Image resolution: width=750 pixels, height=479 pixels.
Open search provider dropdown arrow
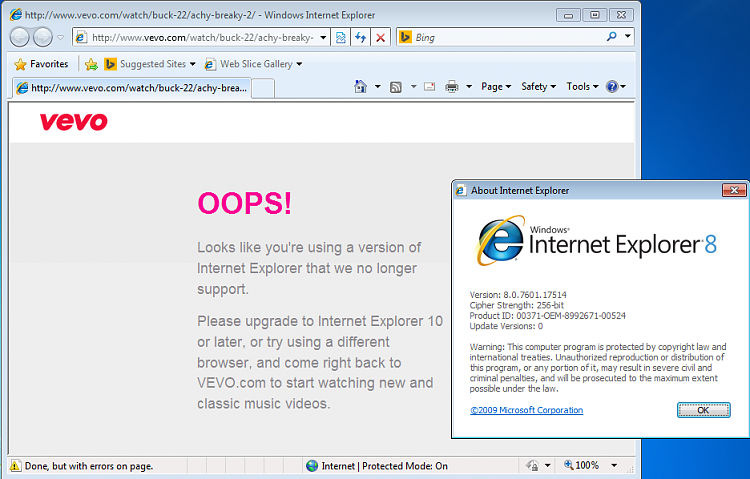tap(628, 36)
